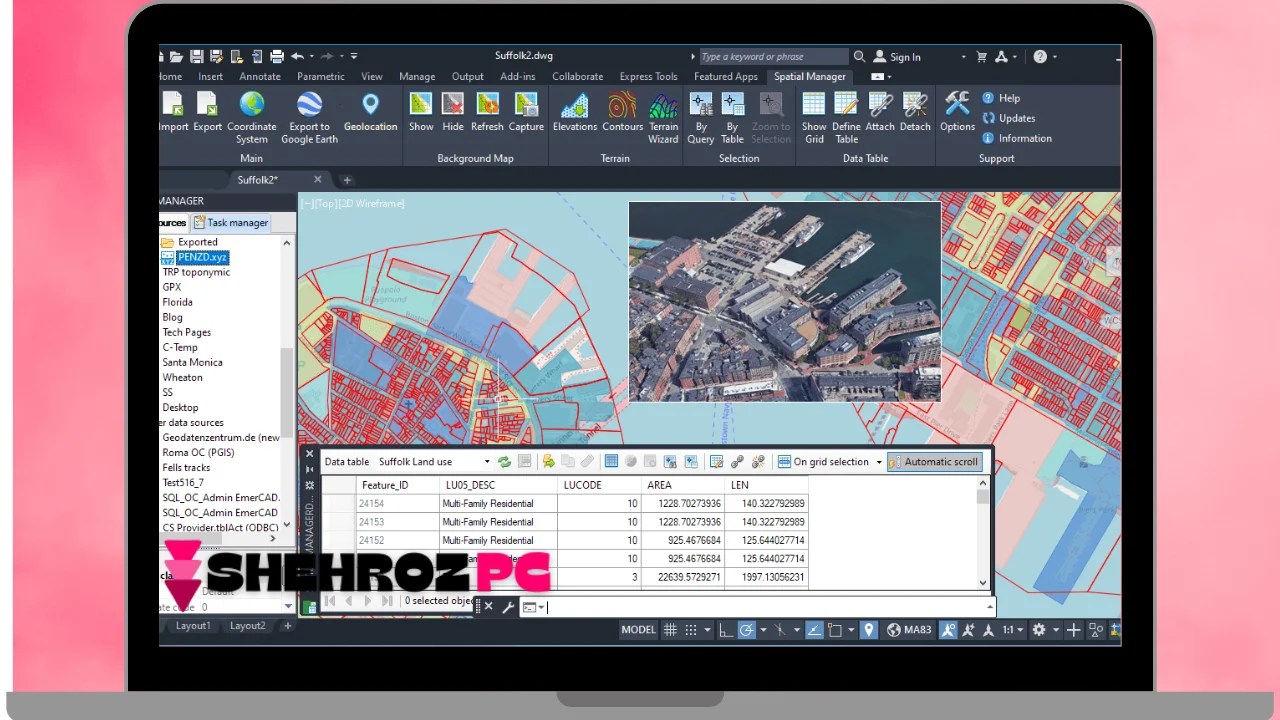Click the Undo arrow in quick access toolbar
The image size is (1280, 720).
coord(297,57)
